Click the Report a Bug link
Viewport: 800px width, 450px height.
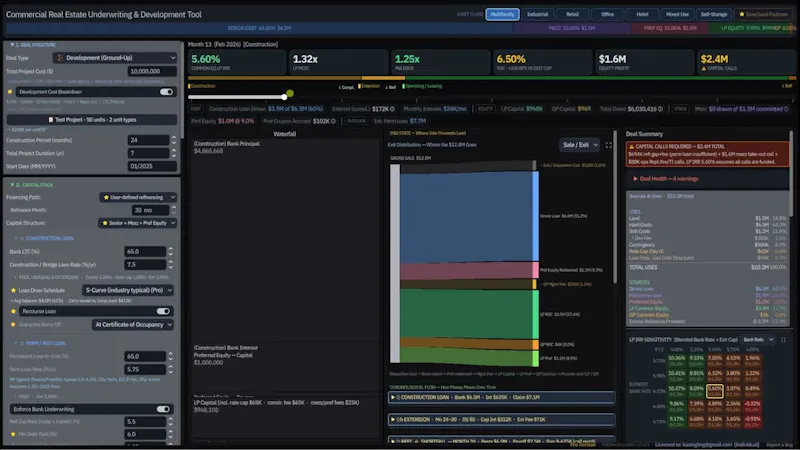tap(780, 445)
